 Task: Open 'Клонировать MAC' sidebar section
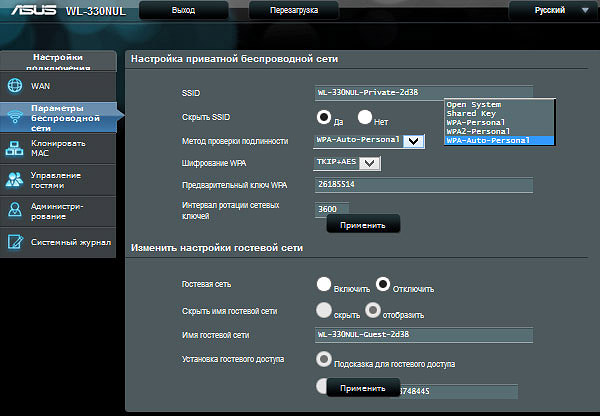point(58,148)
